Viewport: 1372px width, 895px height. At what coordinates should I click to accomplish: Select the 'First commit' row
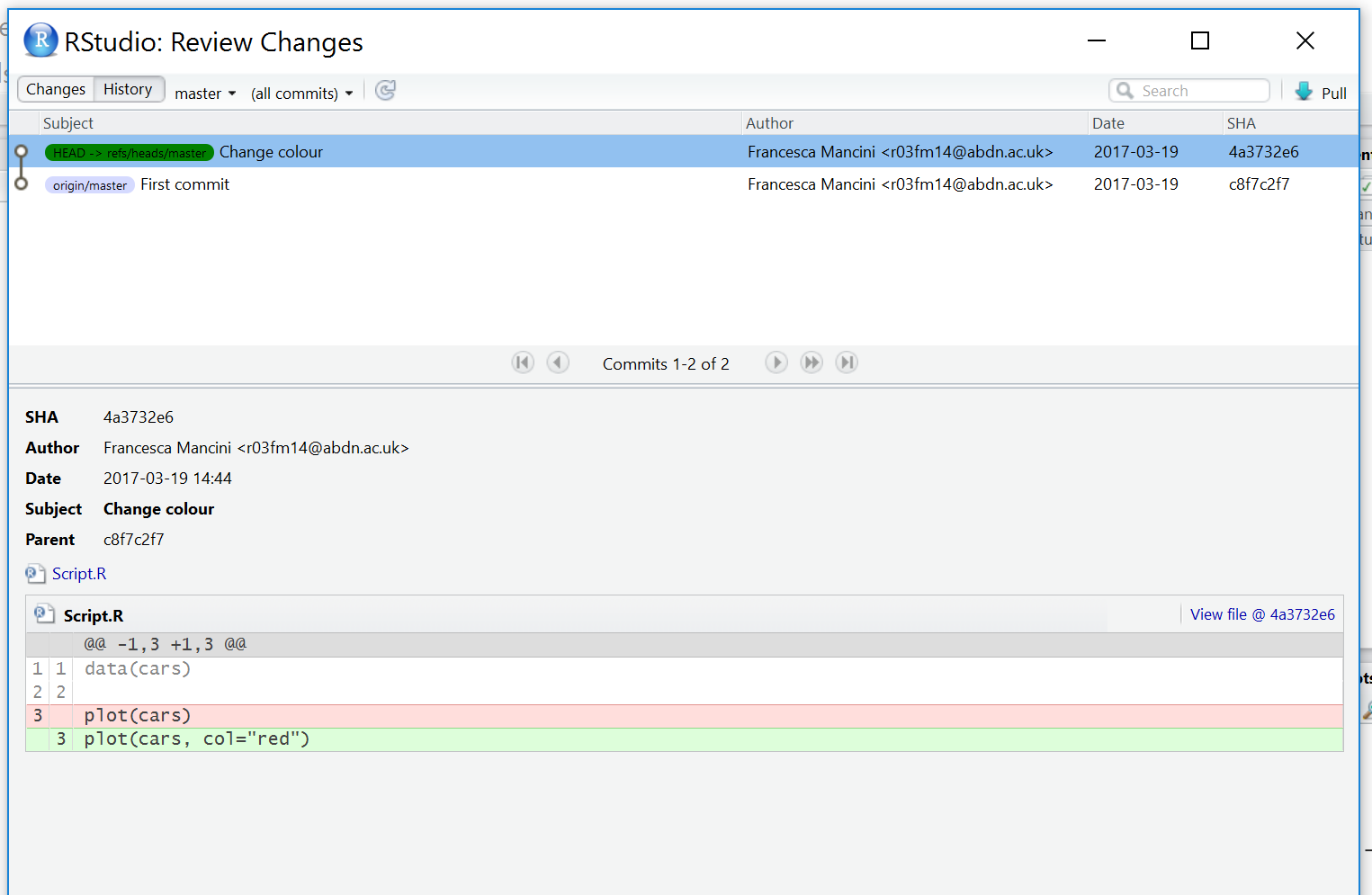coord(684,183)
